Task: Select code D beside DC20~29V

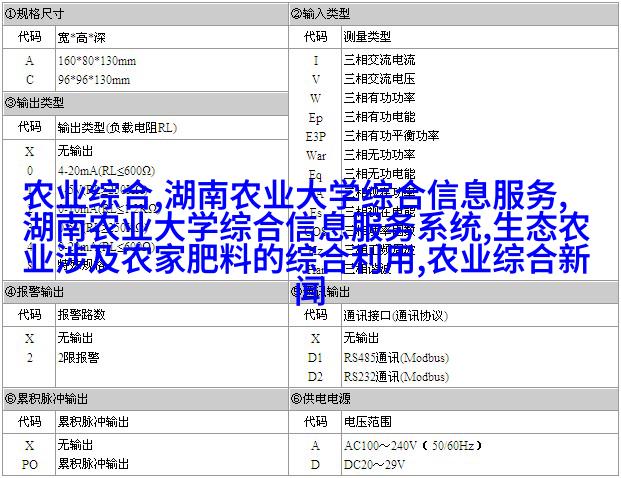Action: click(316, 464)
